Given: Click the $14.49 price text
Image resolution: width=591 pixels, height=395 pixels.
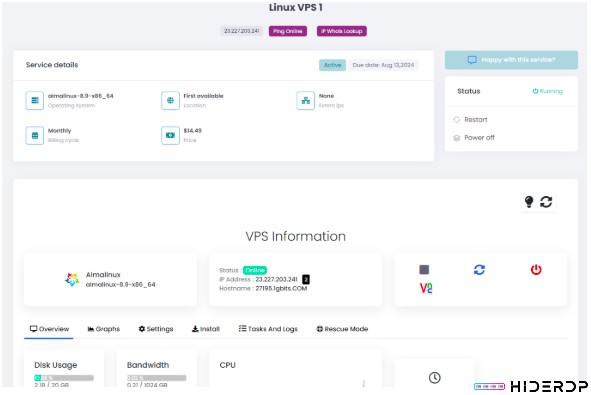Looking at the screenshot, I should pos(192,130).
